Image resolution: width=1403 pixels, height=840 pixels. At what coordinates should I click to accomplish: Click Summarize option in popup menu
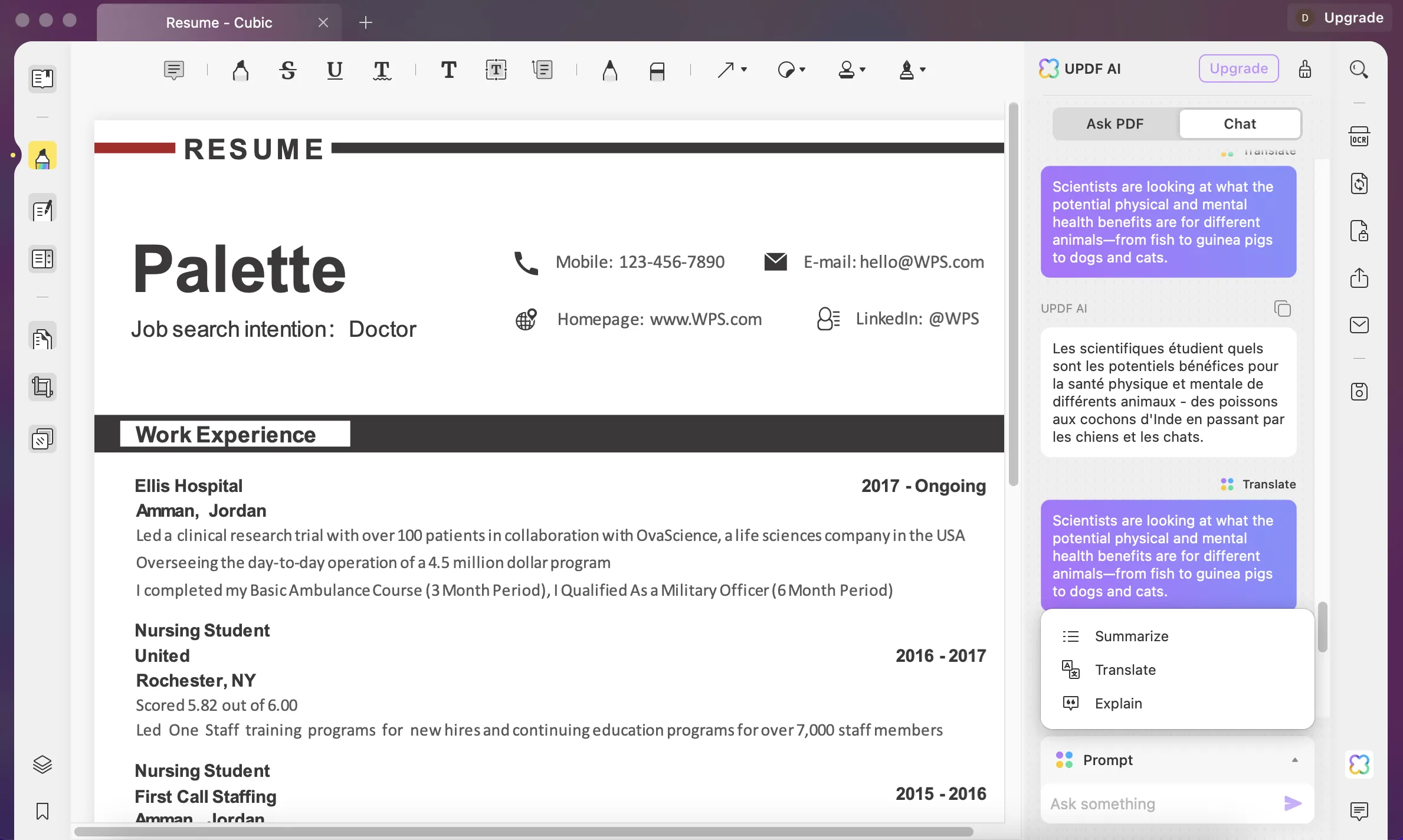pyautogui.click(x=1131, y=636)
